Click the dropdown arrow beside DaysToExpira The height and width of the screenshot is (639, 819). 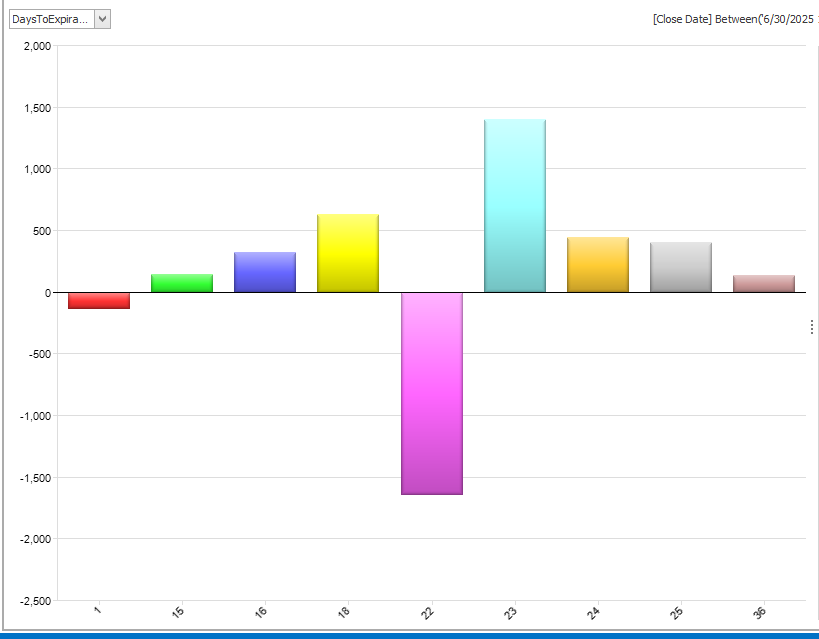[x=102, y=19]
